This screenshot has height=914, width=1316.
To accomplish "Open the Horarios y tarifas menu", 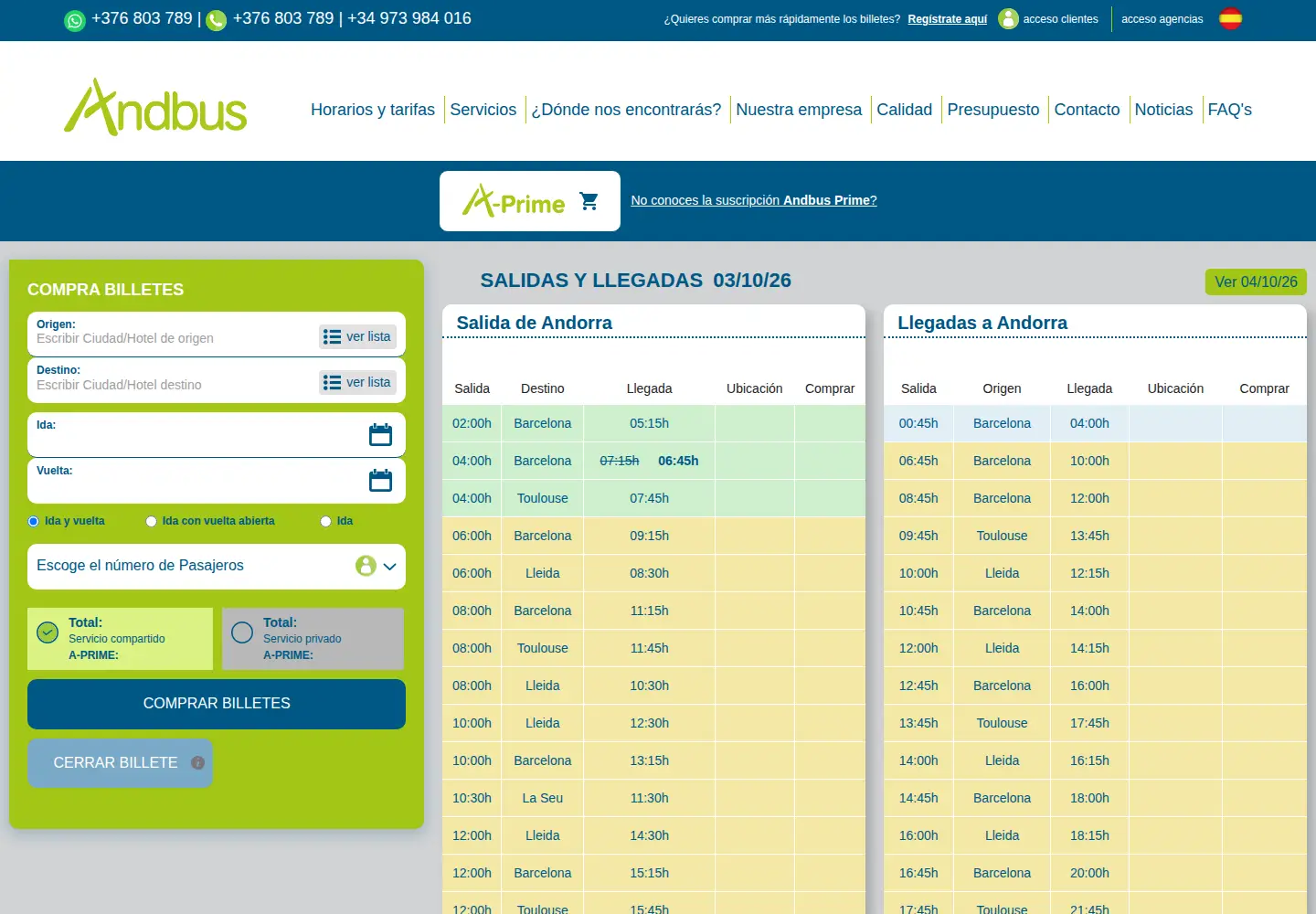I will [x=373, y=110].
